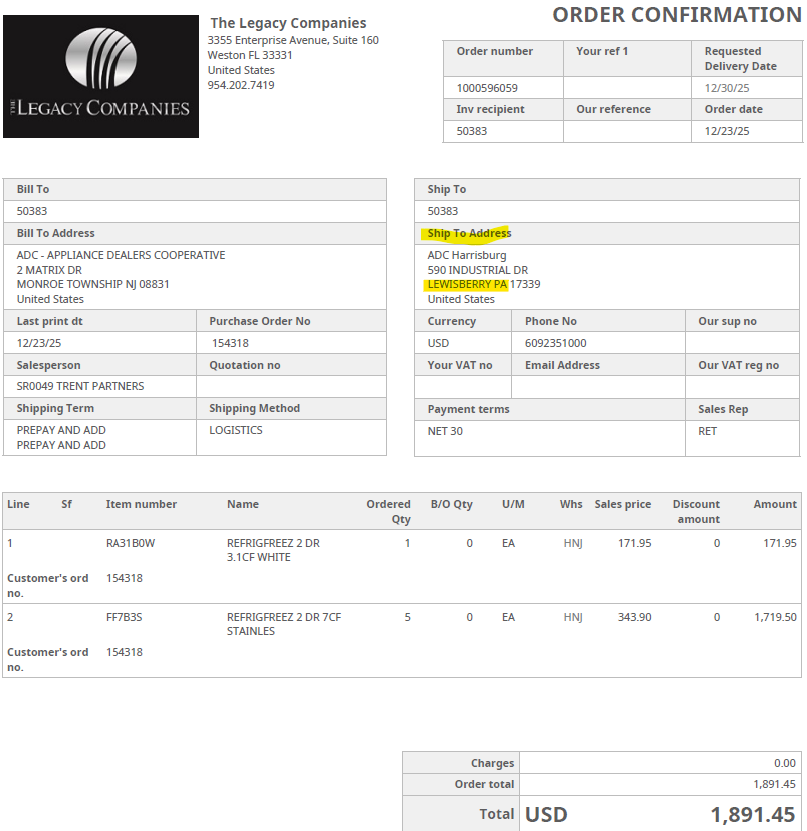Viewport: 807px width, 831px height.
Task: Click salesperson SR0049 TRENT PARTNERS
Action: [x=80, y=386]
